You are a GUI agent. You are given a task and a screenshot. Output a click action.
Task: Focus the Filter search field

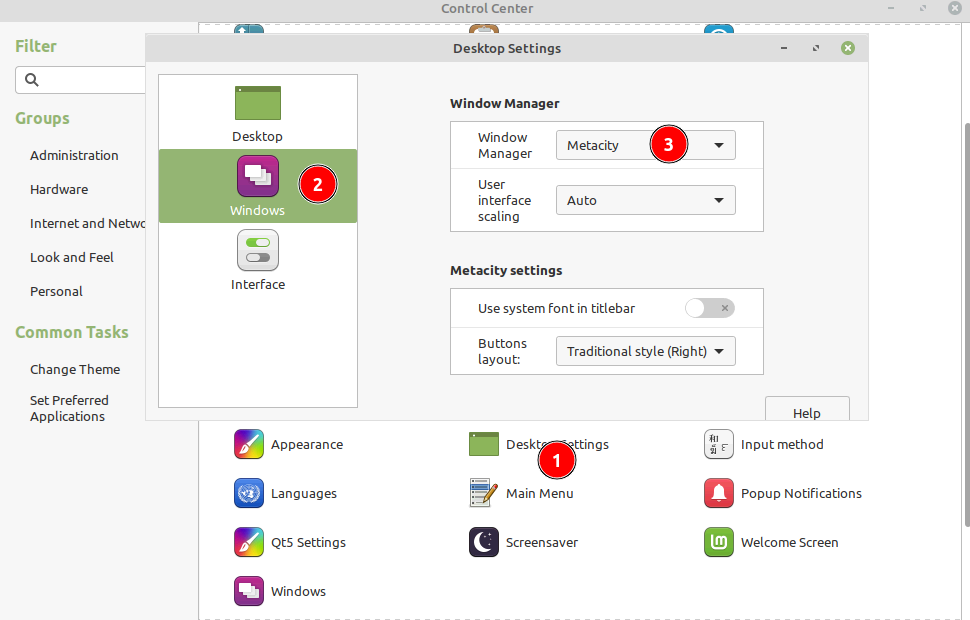80,80
